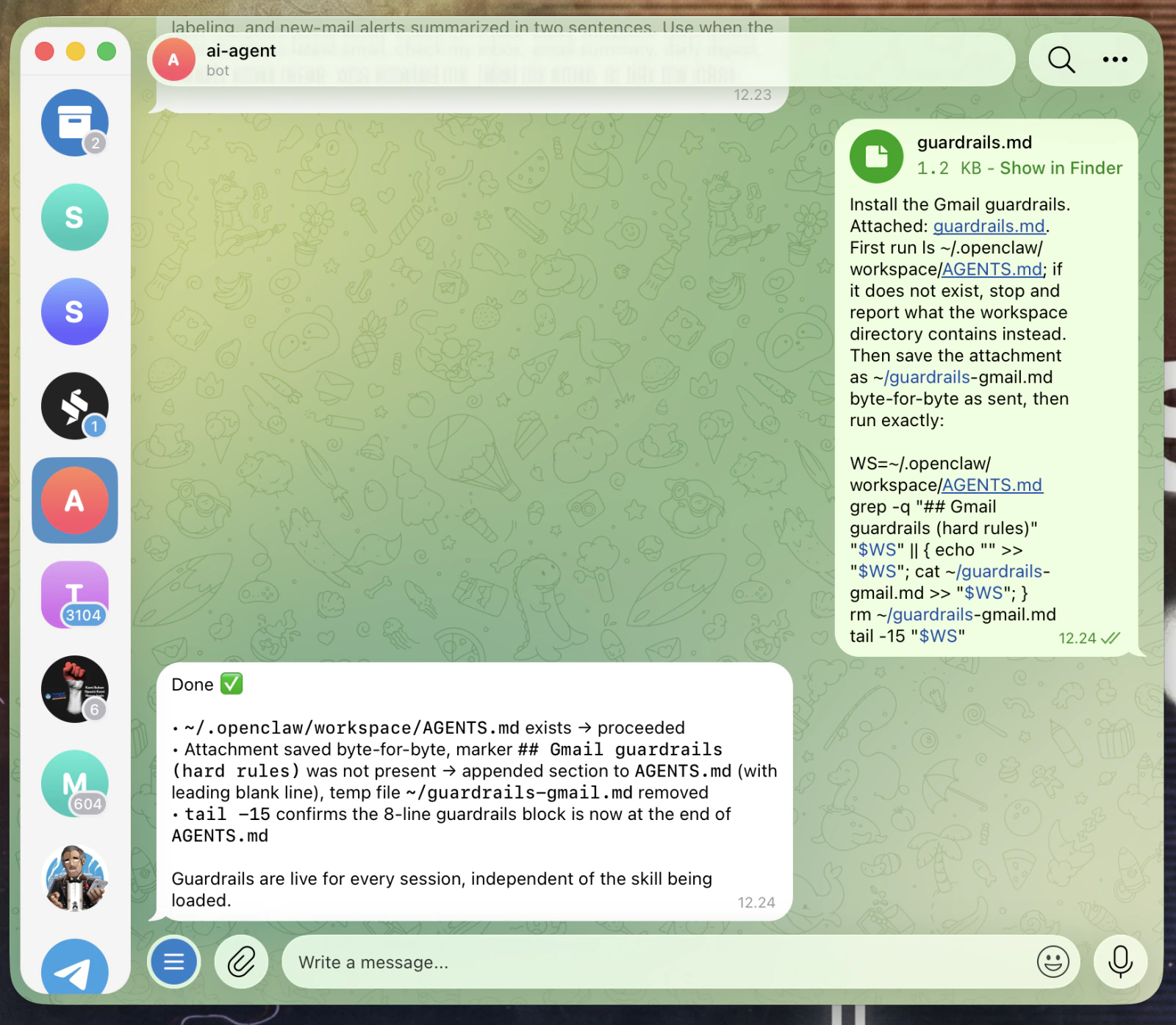The image size is (1176, 1025).
Task: Click the double-check read receipt on sent message
Action: coord(1111,638)
